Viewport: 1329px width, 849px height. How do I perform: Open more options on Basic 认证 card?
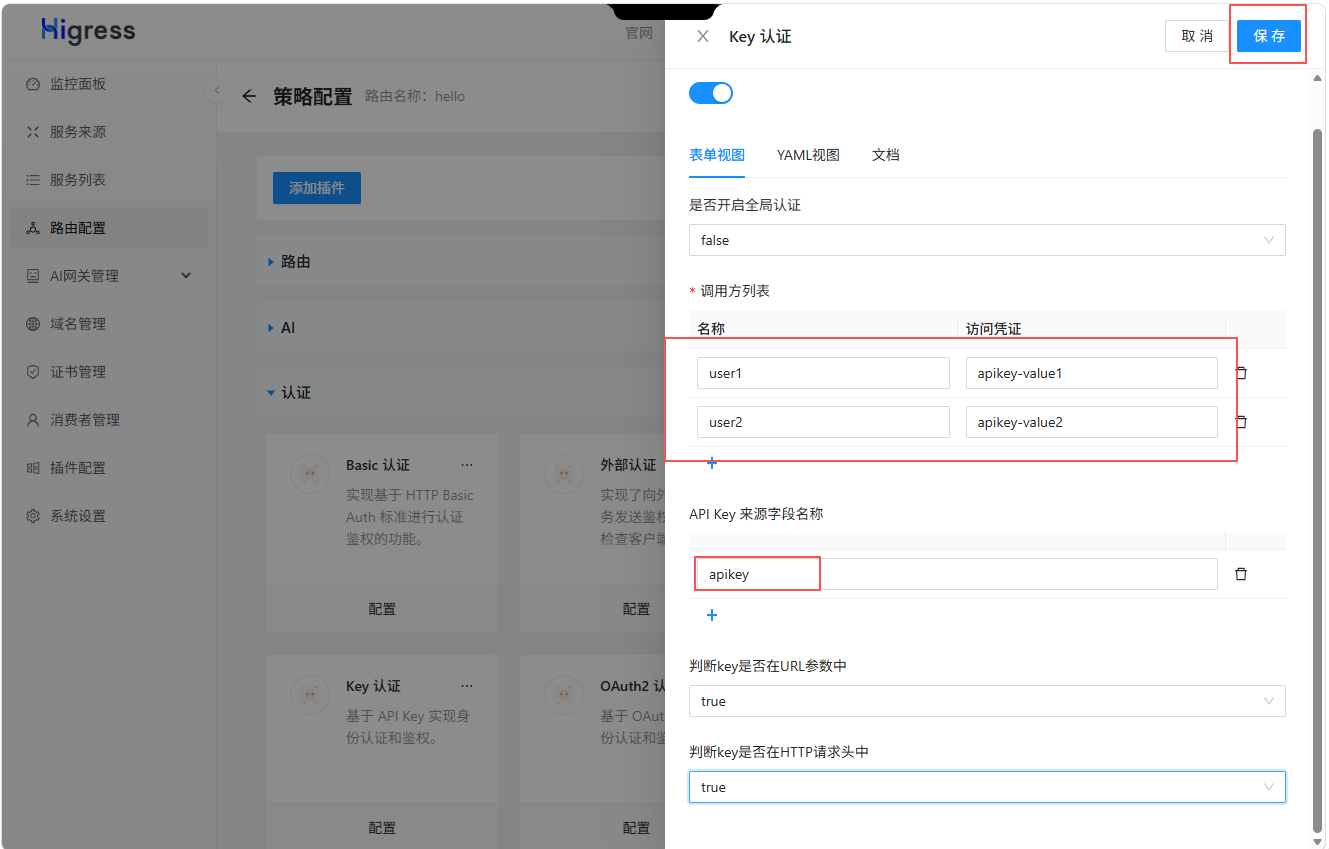(467, 465)
